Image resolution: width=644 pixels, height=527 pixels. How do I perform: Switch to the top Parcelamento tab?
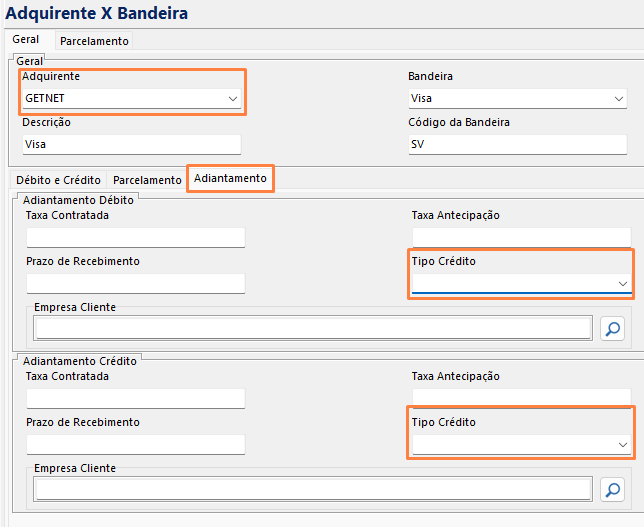tap(94, 41)
